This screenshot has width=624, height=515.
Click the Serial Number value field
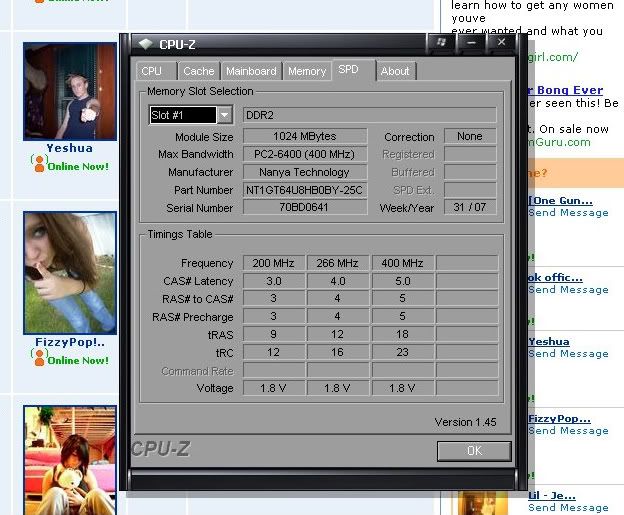click(305, 208)
